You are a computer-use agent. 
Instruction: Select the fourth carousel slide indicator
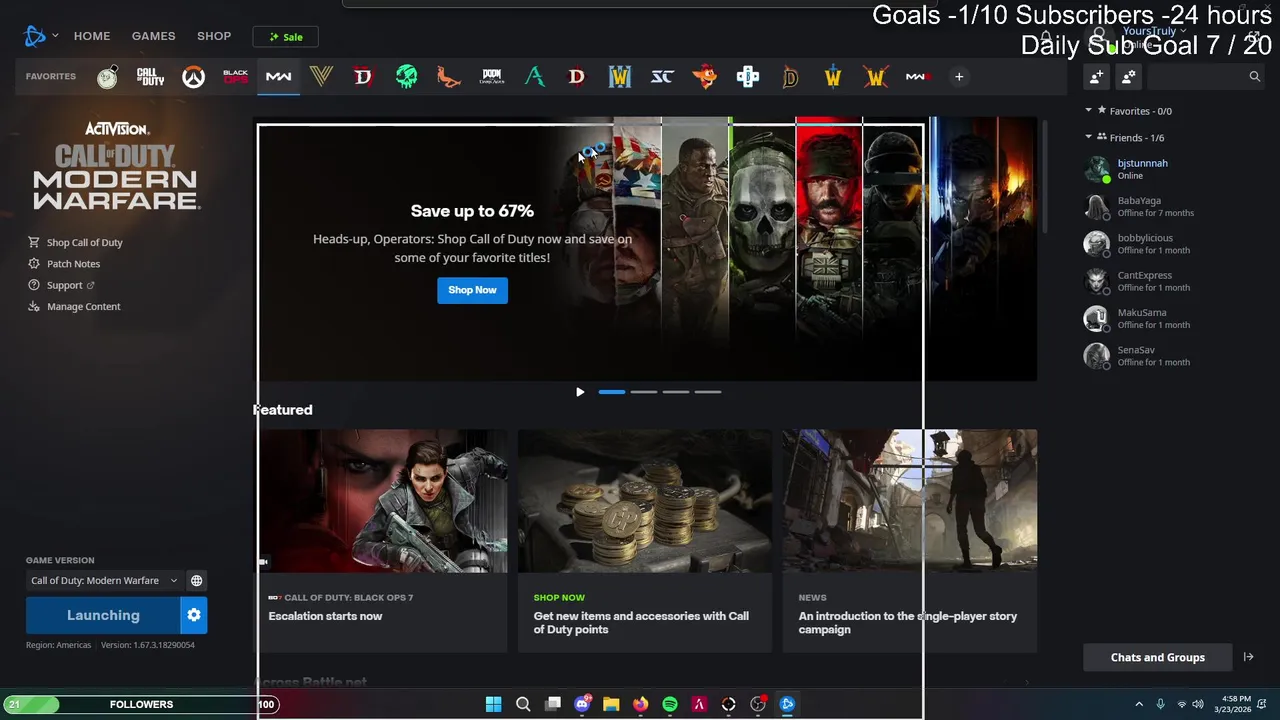708,392
